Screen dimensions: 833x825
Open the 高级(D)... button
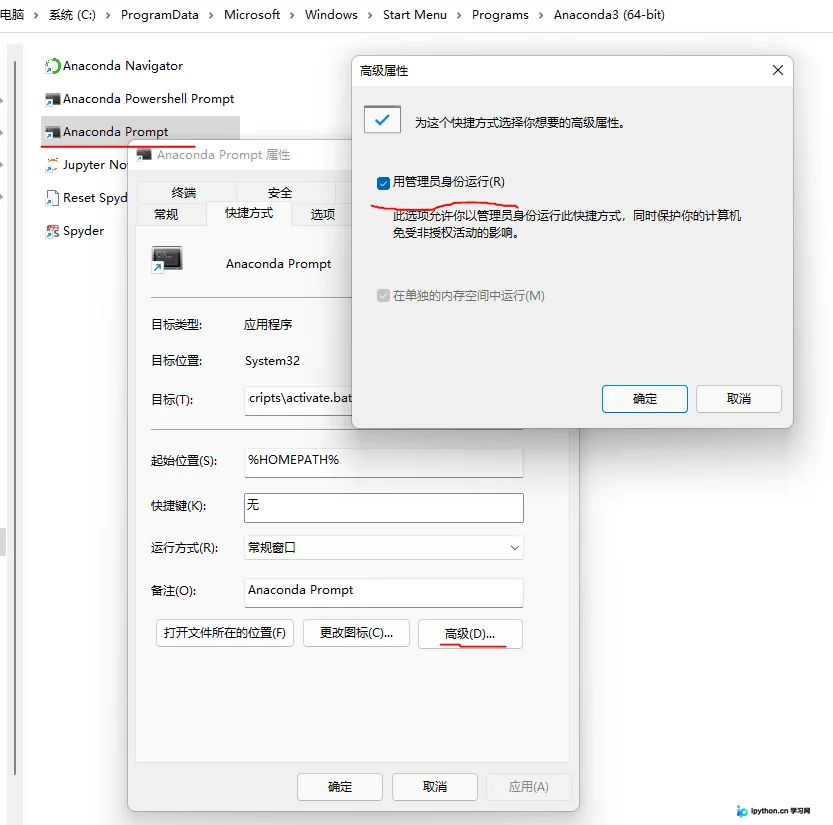[470, 634]
